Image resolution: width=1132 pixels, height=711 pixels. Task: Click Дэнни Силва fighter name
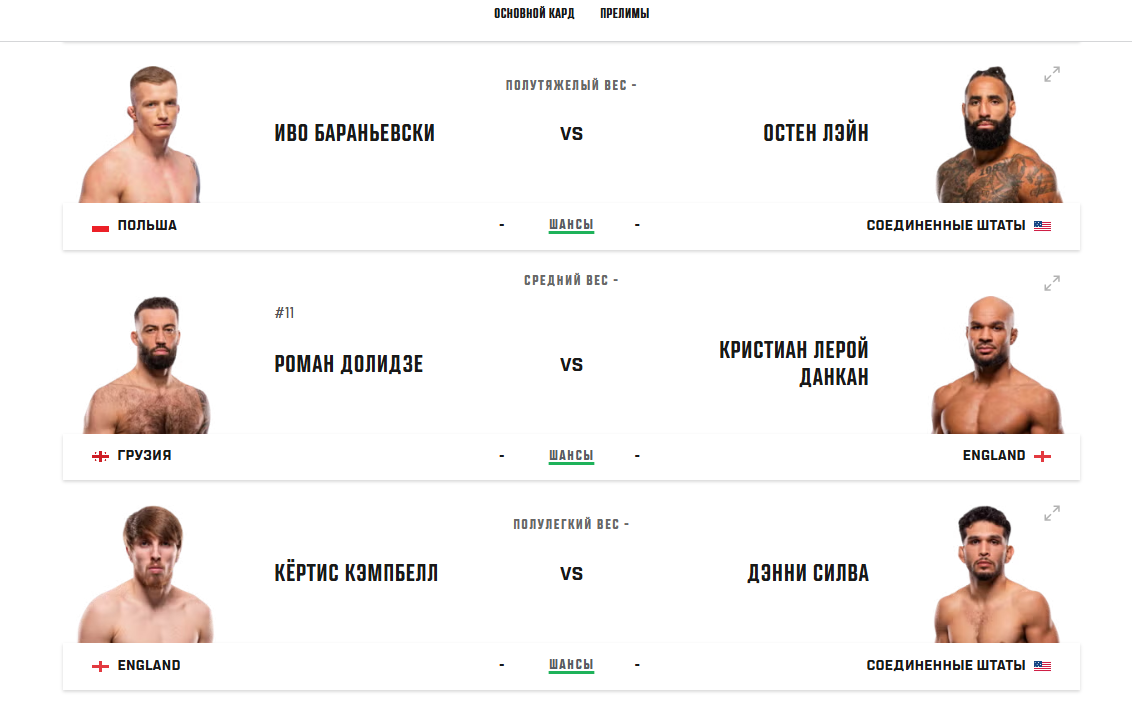pyautogui.click(x=808, y=573)
